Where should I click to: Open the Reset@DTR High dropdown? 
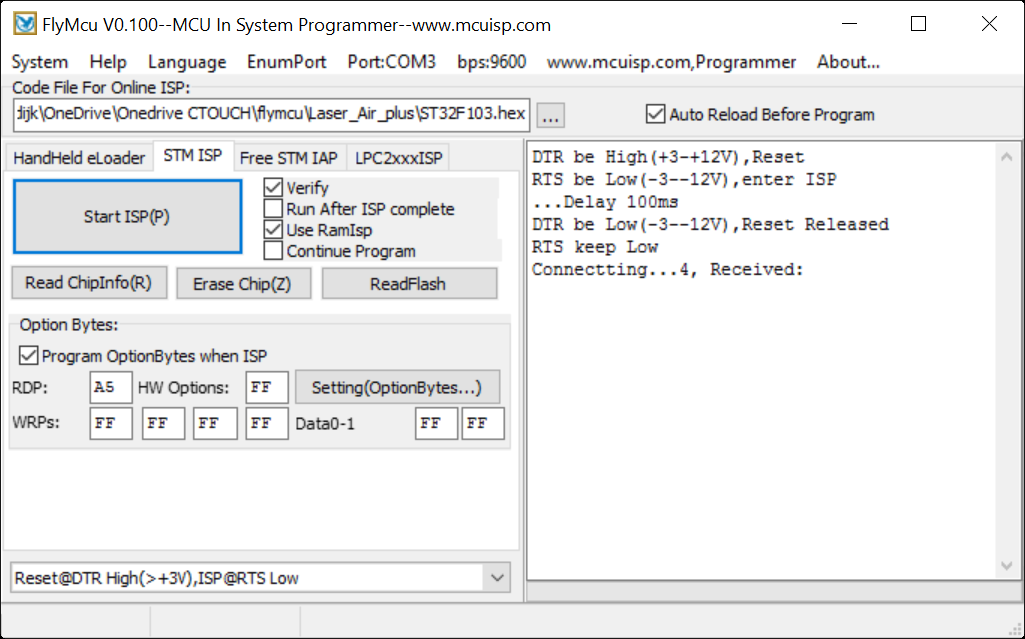tap(496, 577)
